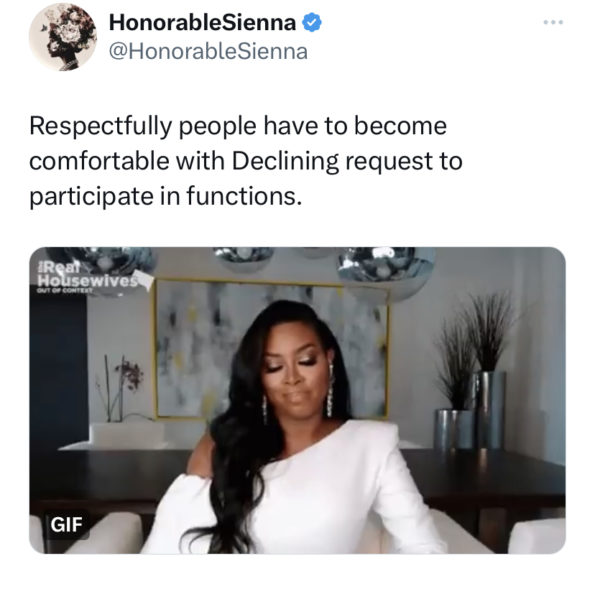This screenshot has height=589, width=595.
Task: Visit the @HonorableSienna handle link
Action: click(208, 52)
